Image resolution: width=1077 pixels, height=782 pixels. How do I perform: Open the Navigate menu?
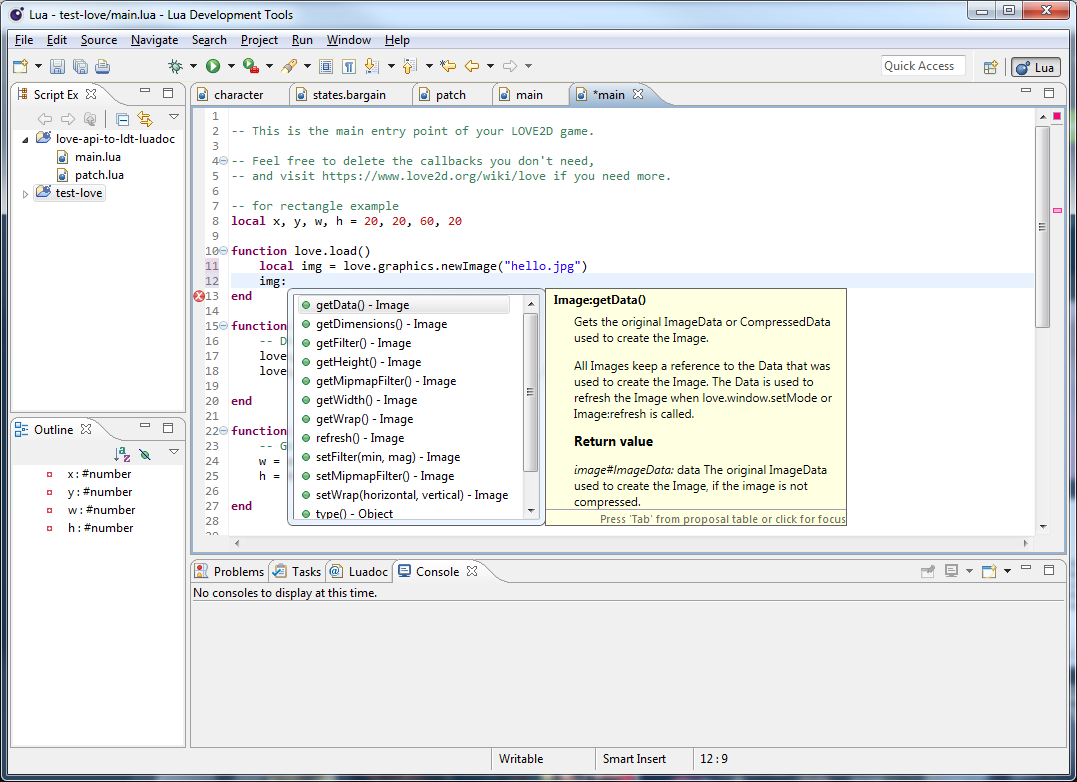(x=154, y=40)
